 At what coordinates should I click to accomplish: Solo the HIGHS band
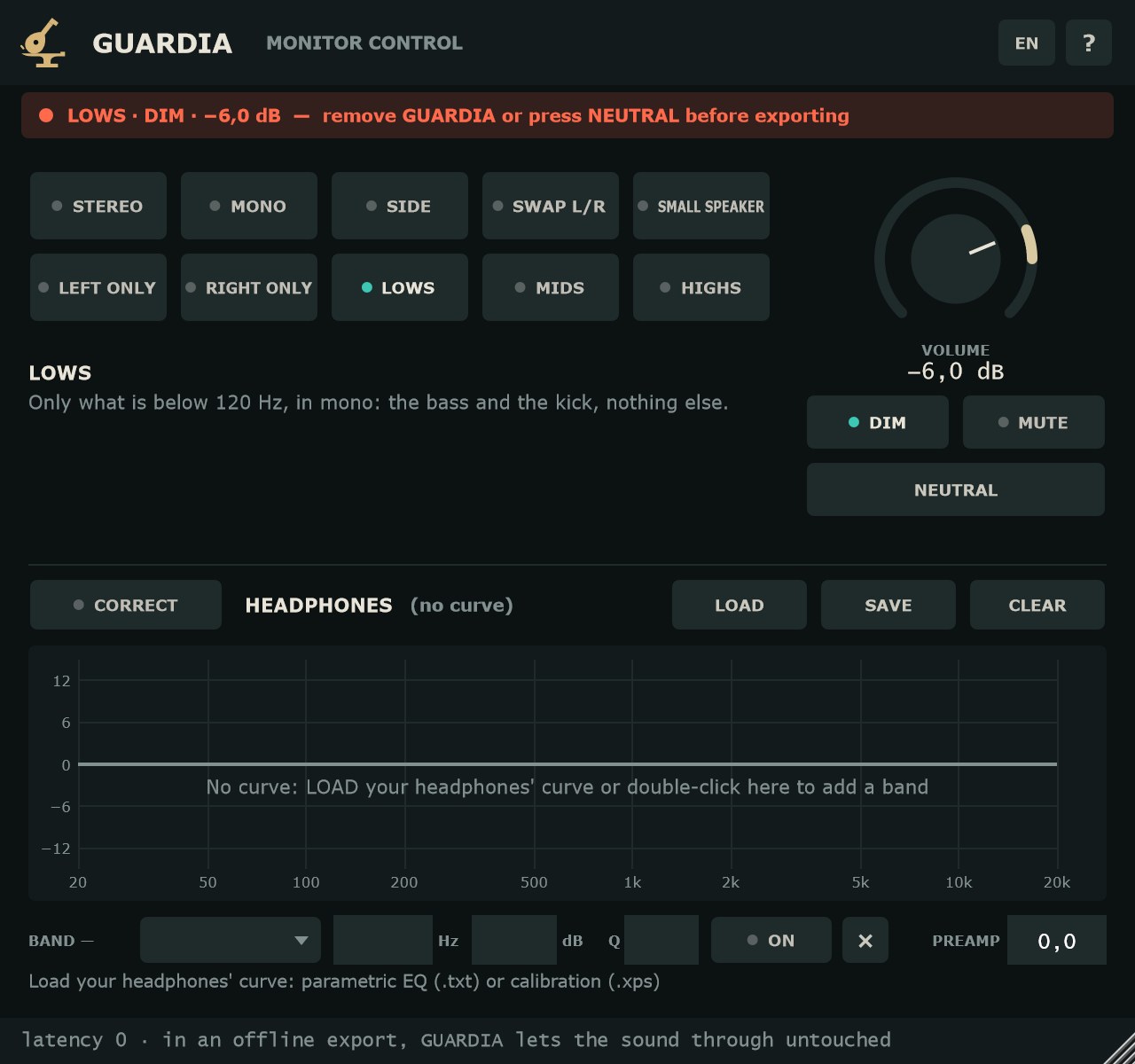[x=701, y=287]
